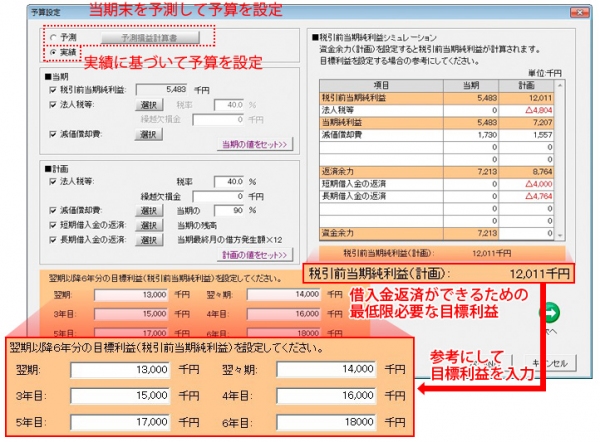The height and width of the screenshot is (442, 600).
Task: Click the 減価償却費 table row label
Action: coord(342,135)
